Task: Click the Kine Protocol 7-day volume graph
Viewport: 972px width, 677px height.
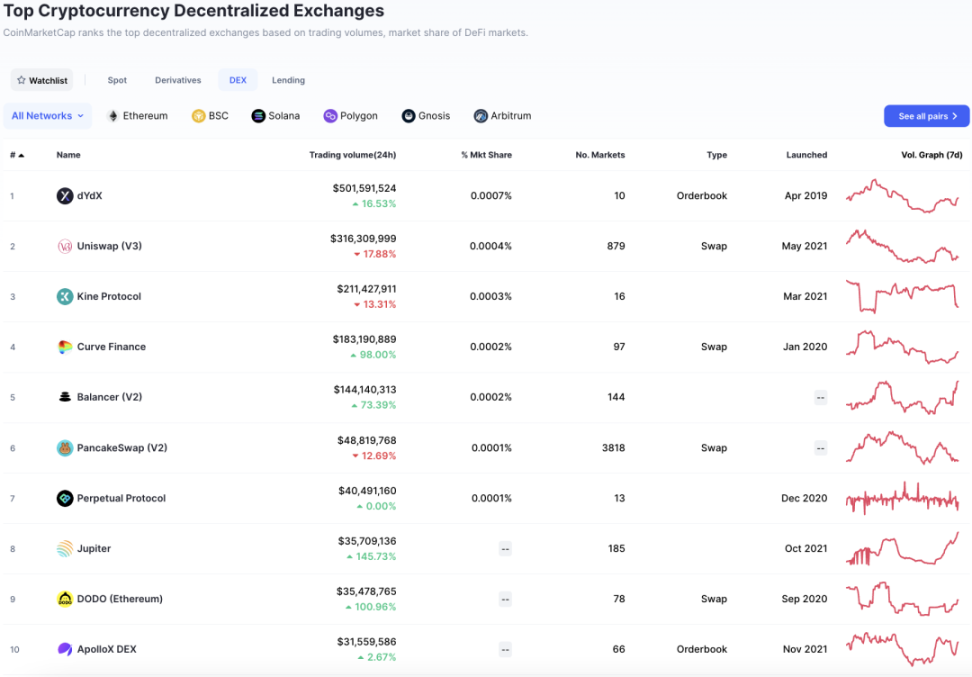Action: (x=903, y=296)
